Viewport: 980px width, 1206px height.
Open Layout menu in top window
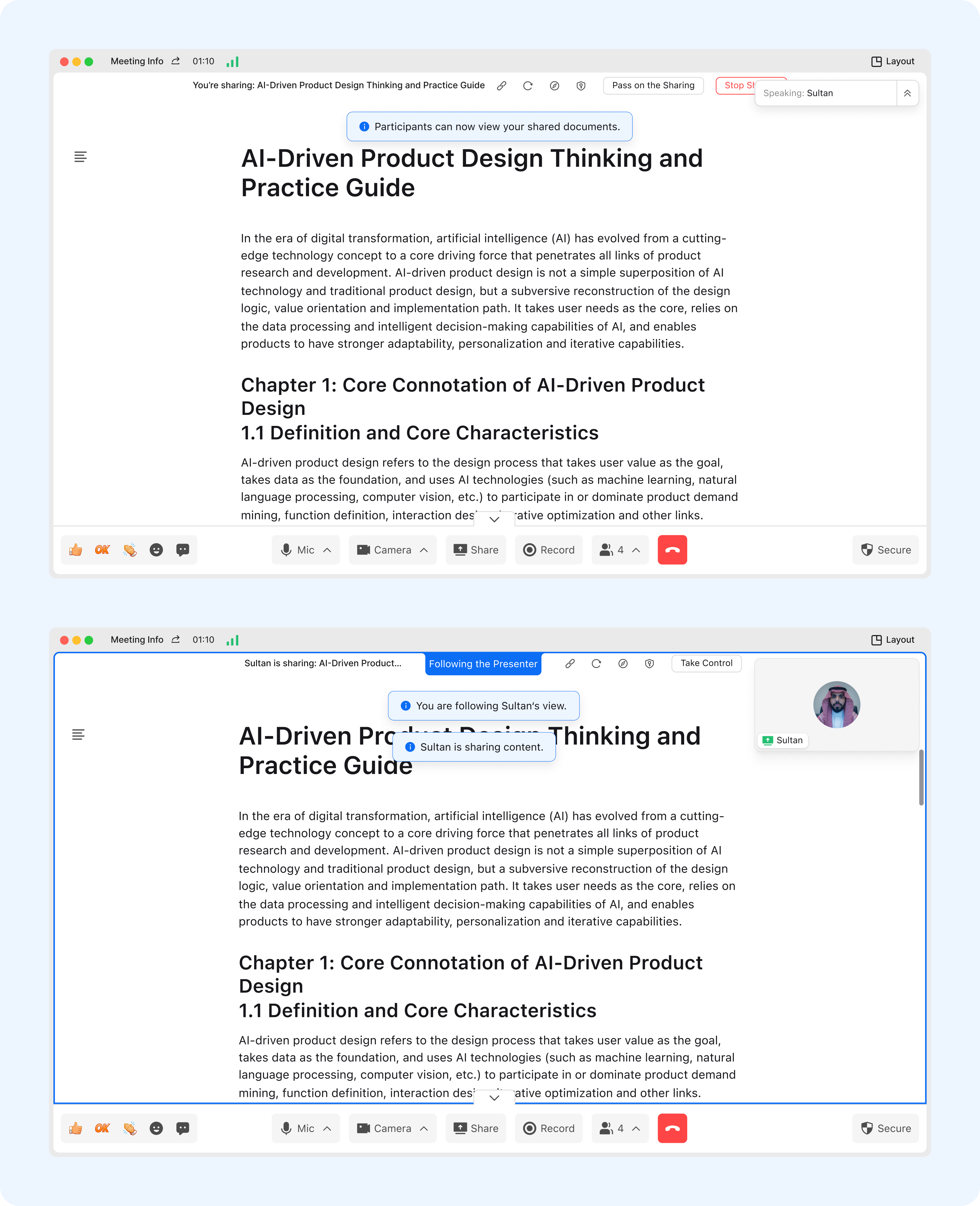tap(892, 61)
